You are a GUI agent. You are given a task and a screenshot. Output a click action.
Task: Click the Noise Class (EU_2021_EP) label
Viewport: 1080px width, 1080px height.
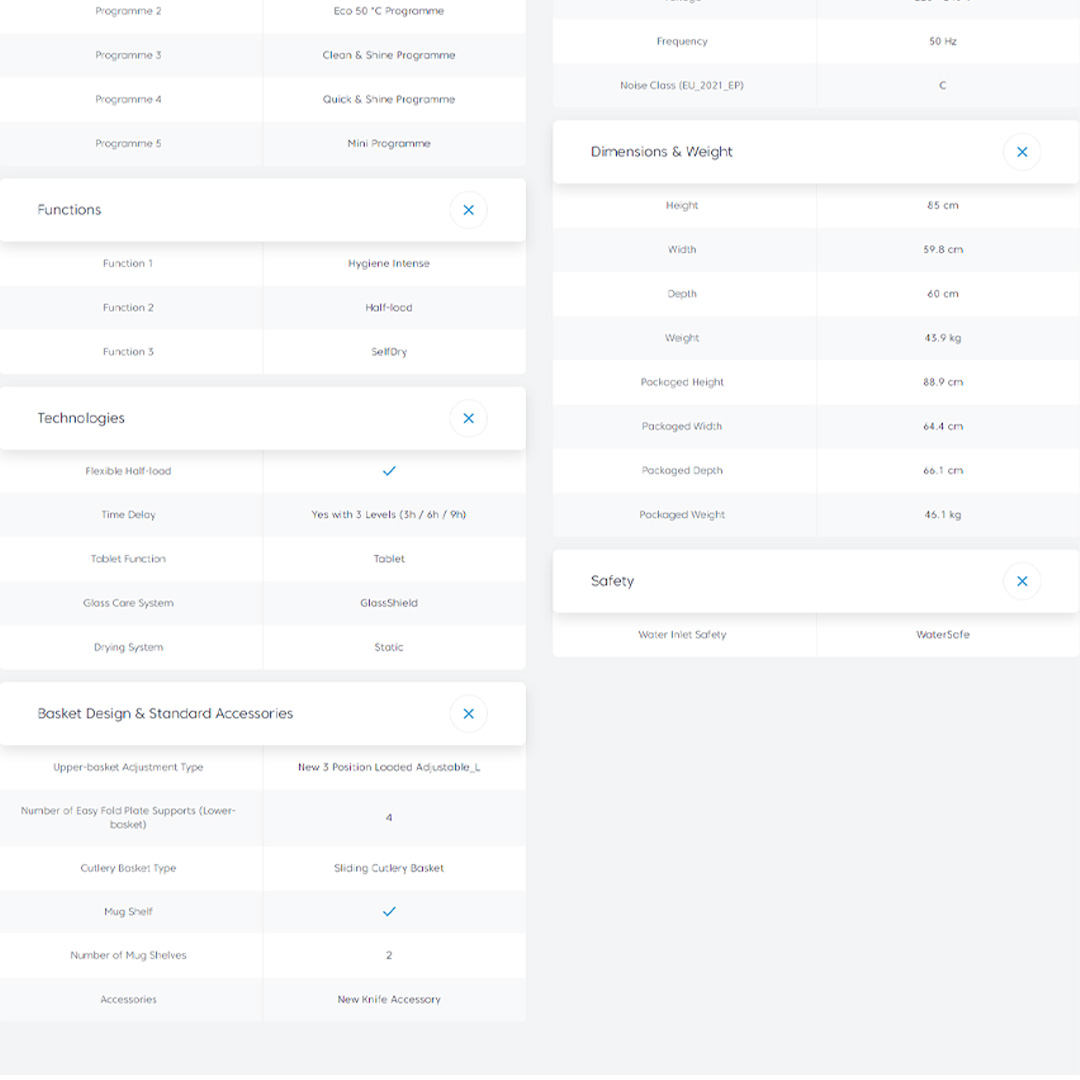point(682,86)
